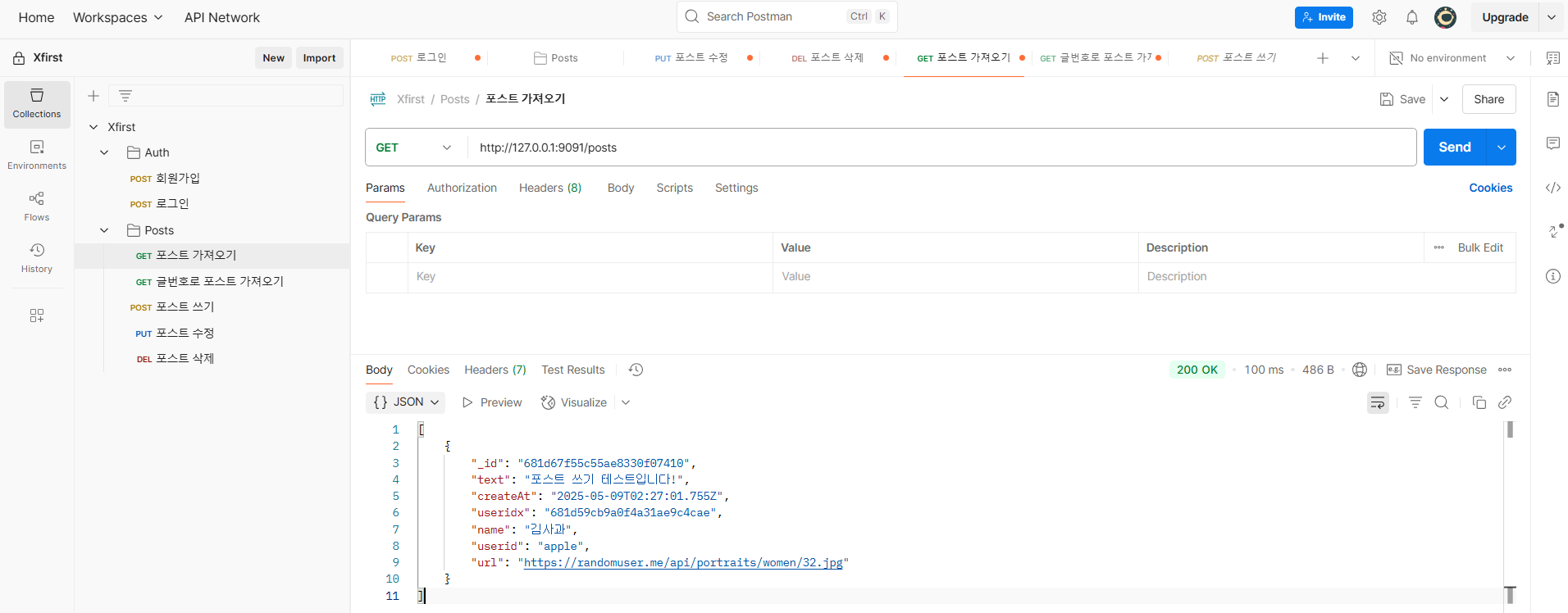
Task: Send the GET request
Action: [x=1455, y=148]
